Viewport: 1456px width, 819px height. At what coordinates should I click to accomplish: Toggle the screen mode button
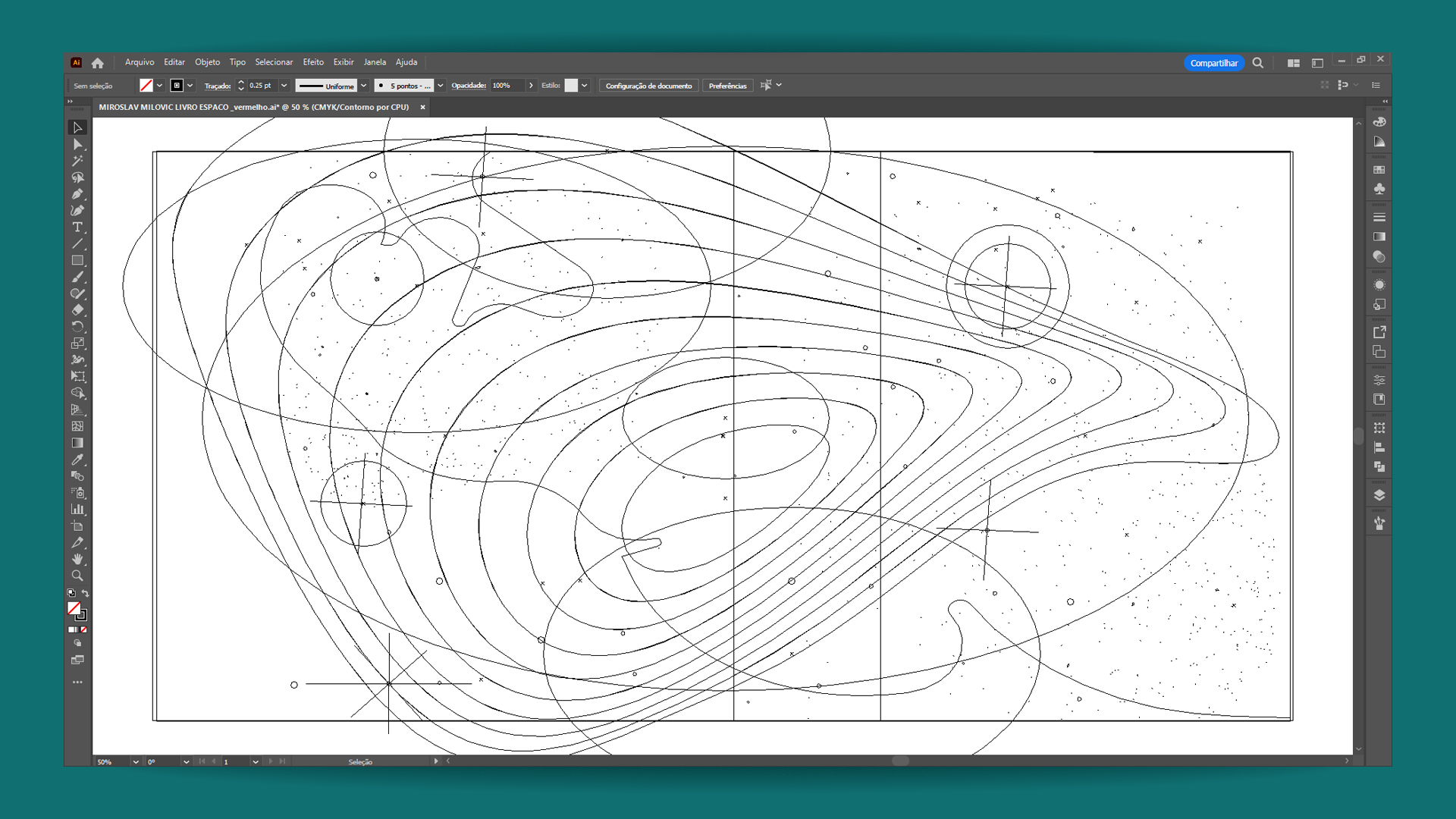click(x=77, y=660)
